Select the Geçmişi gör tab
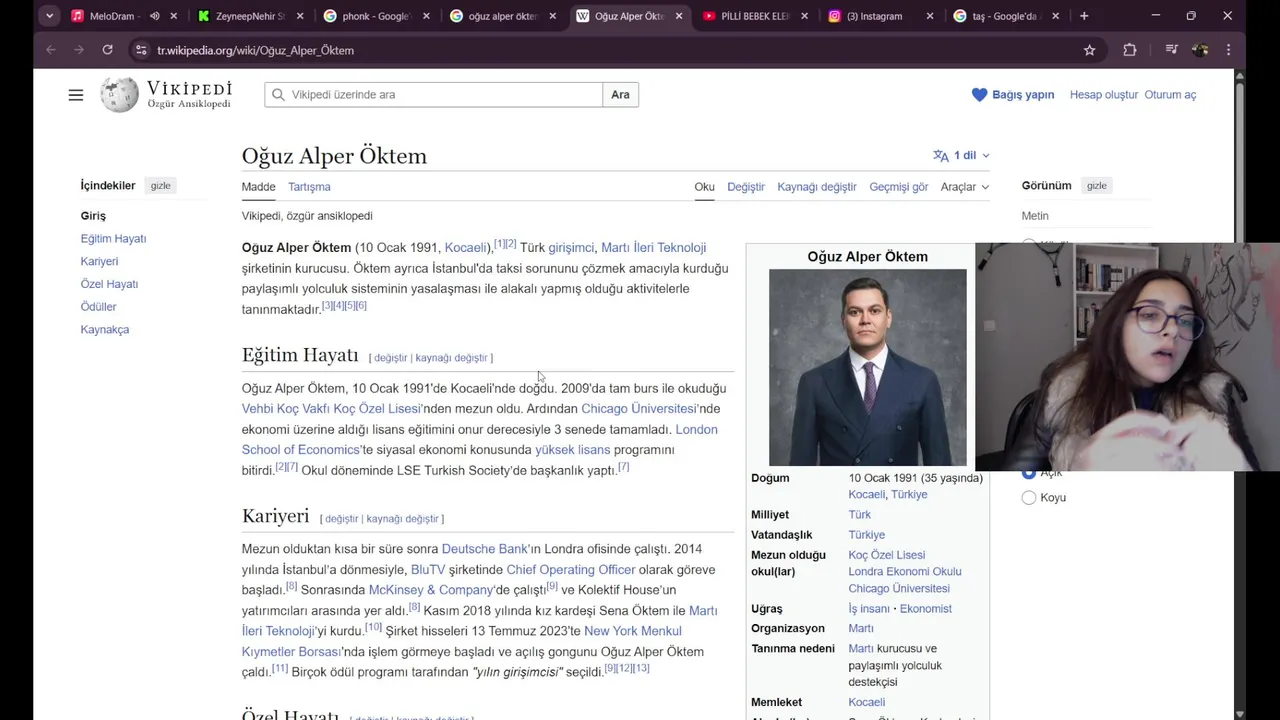Viewport: 1280px width, 720px height. (x=899, y=187)
